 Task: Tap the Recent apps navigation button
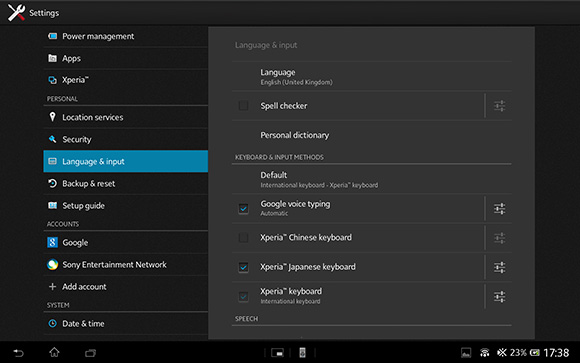(90, 353)
